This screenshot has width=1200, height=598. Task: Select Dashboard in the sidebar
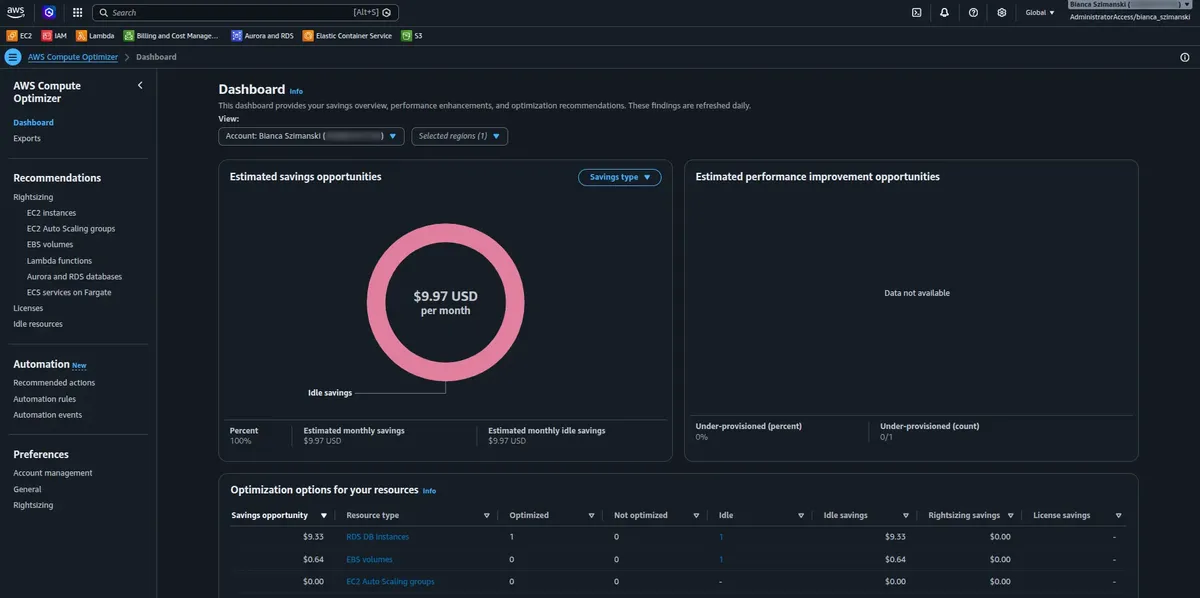pos(34,122)
